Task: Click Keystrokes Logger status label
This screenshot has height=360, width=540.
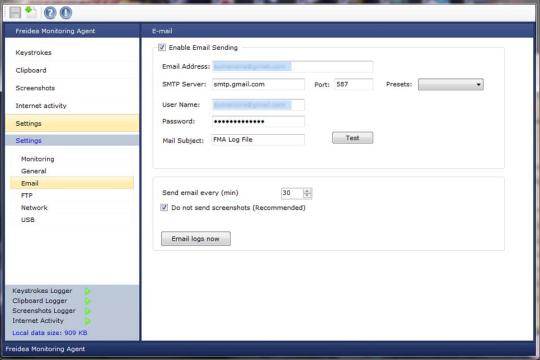Action: coord(42,291)
